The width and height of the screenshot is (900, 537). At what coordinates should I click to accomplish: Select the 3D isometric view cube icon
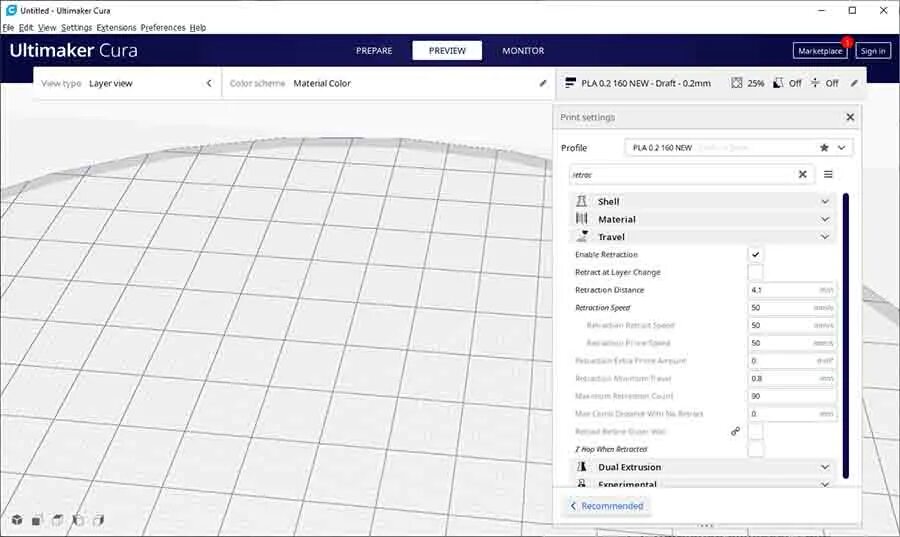(x=17, y=520)
